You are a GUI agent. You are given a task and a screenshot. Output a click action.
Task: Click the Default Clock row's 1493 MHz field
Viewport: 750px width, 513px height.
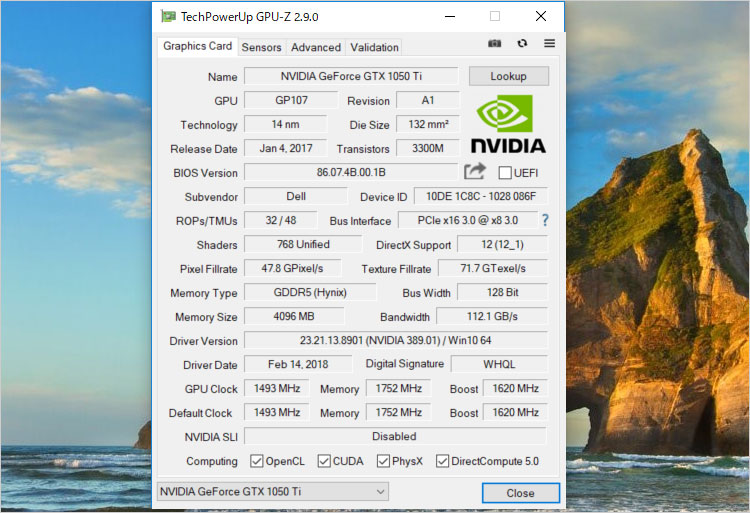click(276, 412)
